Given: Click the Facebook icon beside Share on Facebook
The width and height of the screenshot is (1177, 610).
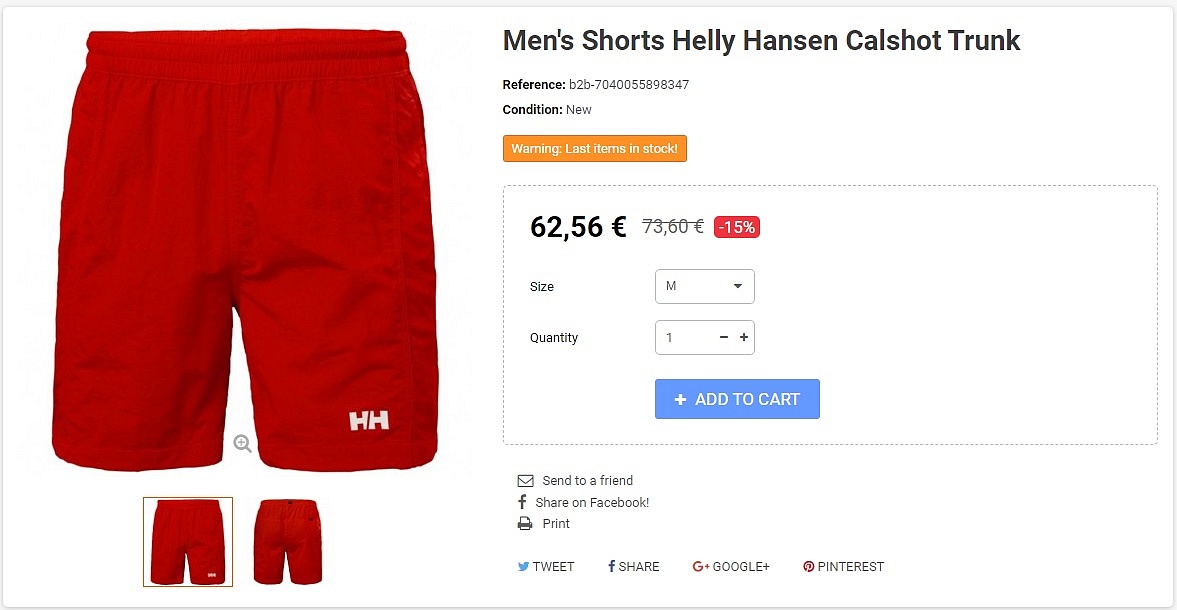Looking at the screenshot, I should [x=522, y=502].
